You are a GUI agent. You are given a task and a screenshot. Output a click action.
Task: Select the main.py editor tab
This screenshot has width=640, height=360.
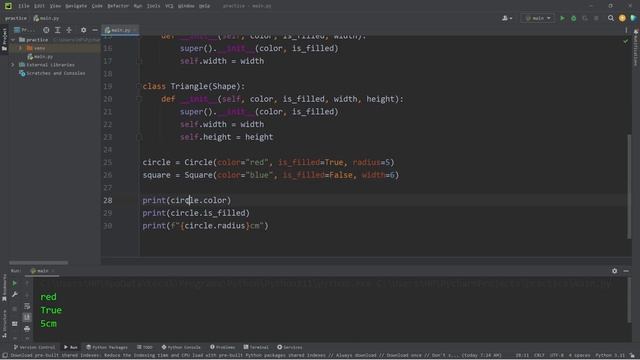click(x=120, y=30)
